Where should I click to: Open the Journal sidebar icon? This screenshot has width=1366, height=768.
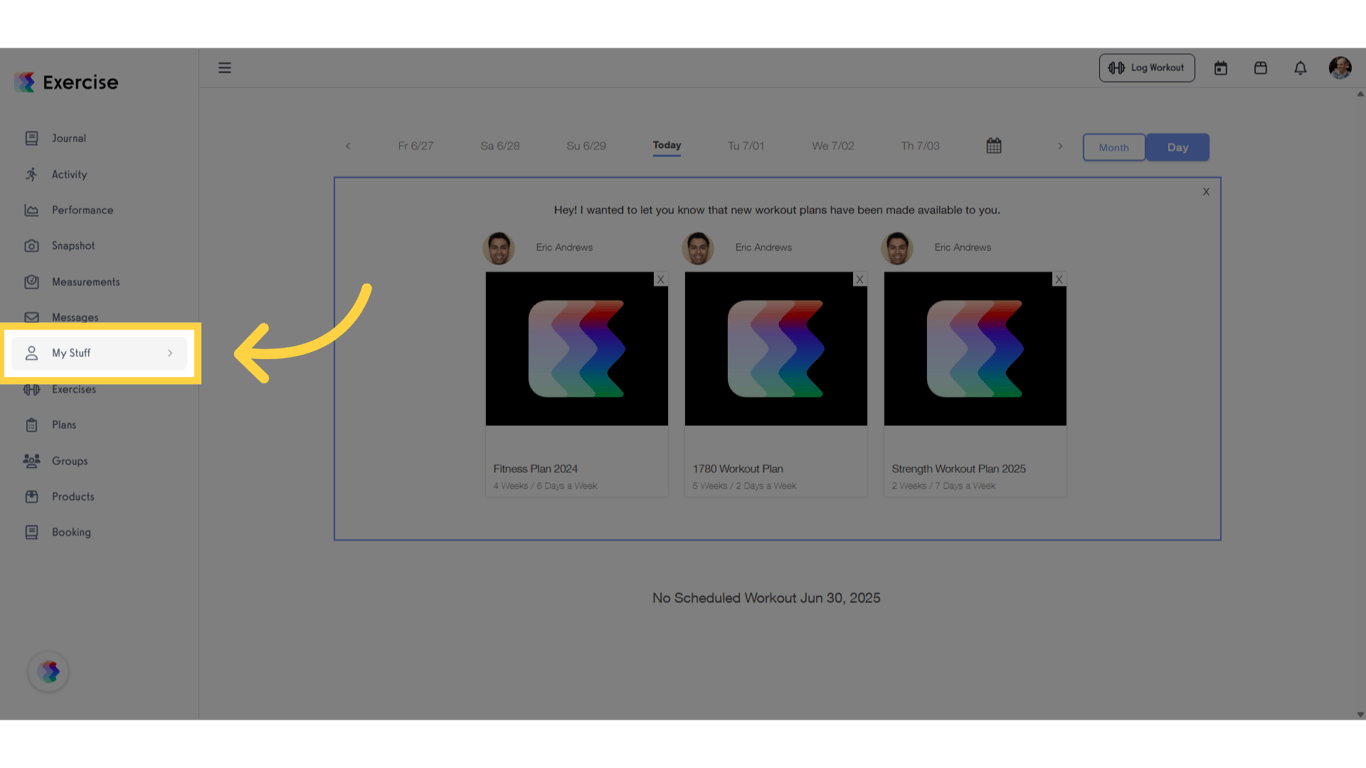(32, 138)
